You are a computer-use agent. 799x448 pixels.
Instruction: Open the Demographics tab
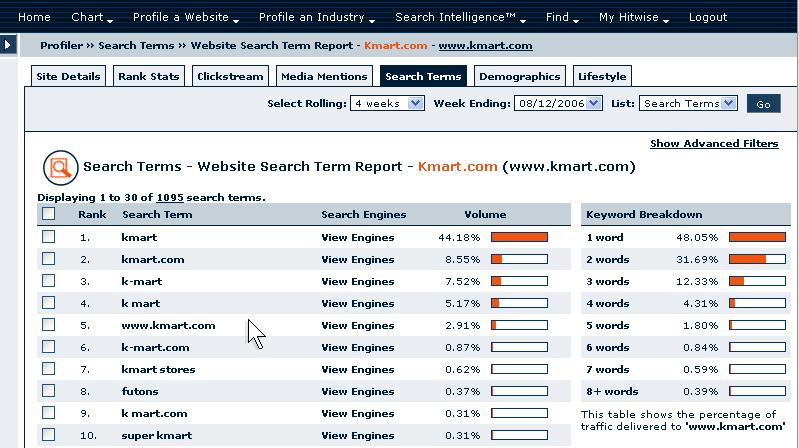[520, 76]
